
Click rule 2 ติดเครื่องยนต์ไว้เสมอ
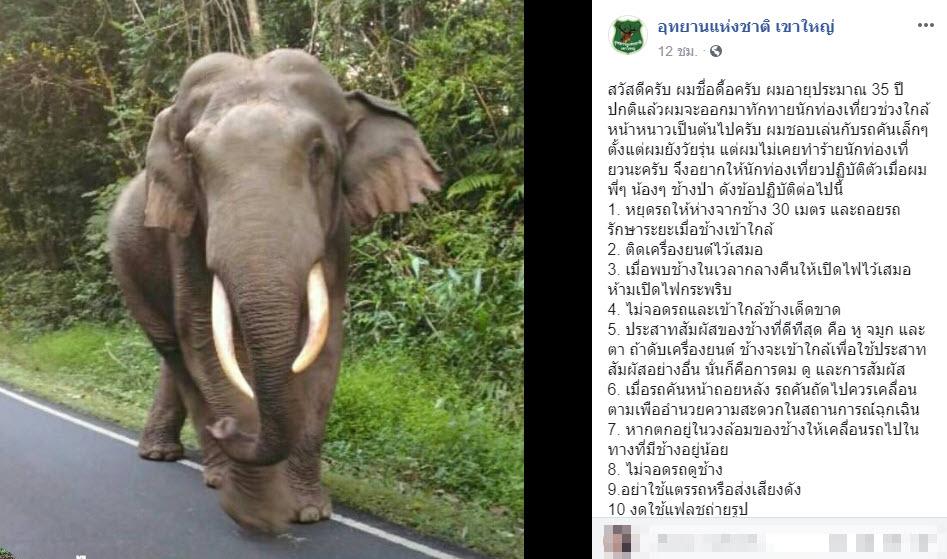click(685, 249)
